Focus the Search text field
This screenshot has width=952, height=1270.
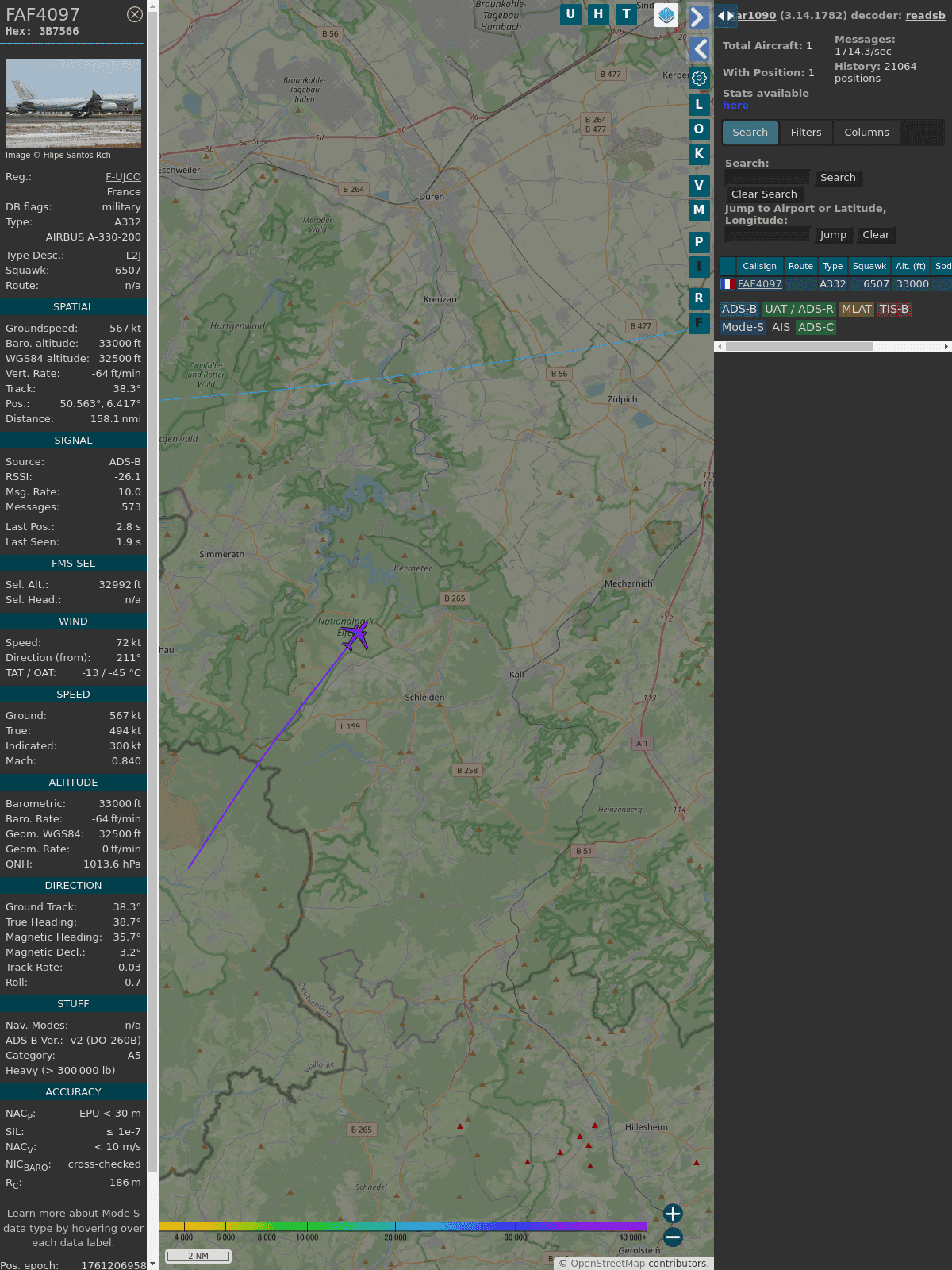(x=767, y=178)
